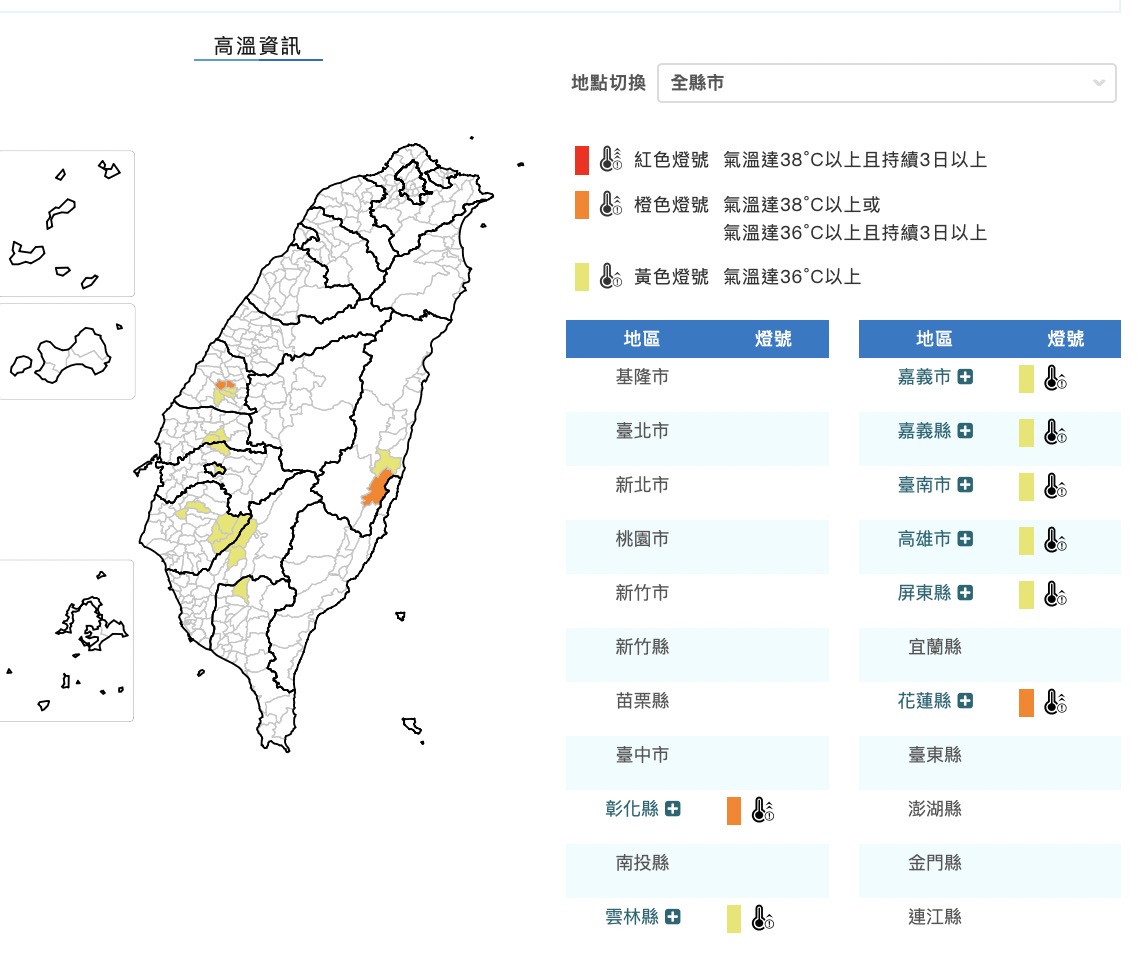Click the thermometer icon for 高雄市
The height and width of the screenshot is (958, 1140).
[1055, 540]
